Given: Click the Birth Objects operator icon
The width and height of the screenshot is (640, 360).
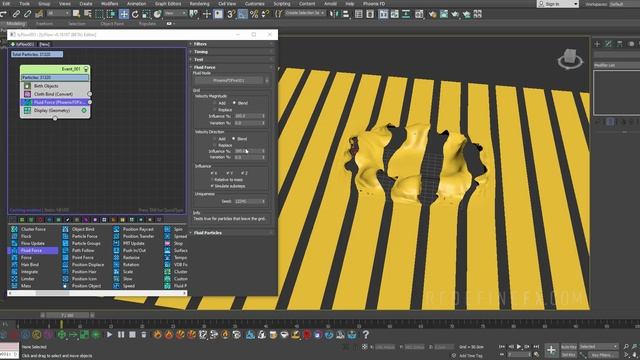Looking at the screenshot, I should (x=27, y=86).
